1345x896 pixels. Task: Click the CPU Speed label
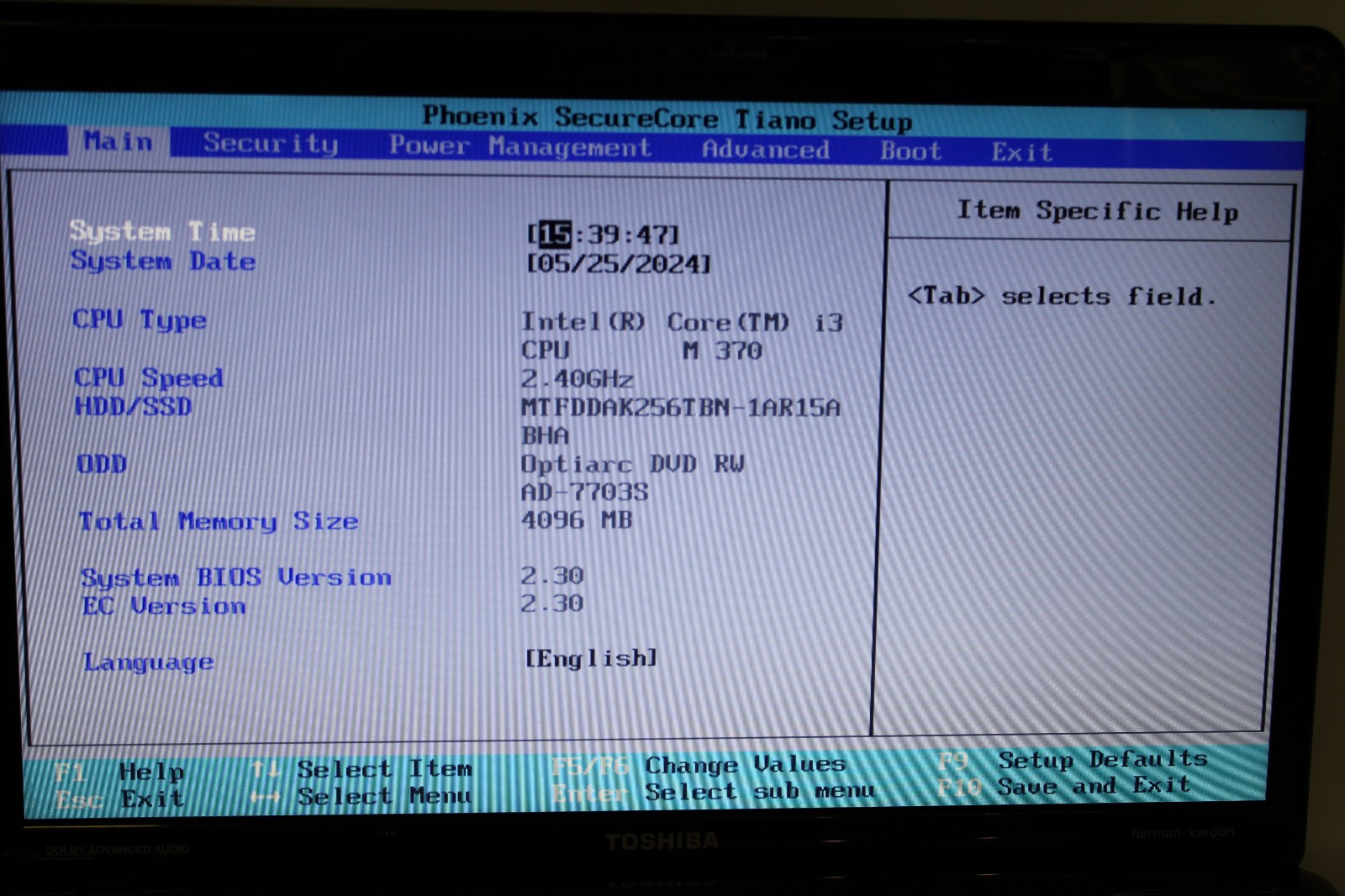(149, 377)
